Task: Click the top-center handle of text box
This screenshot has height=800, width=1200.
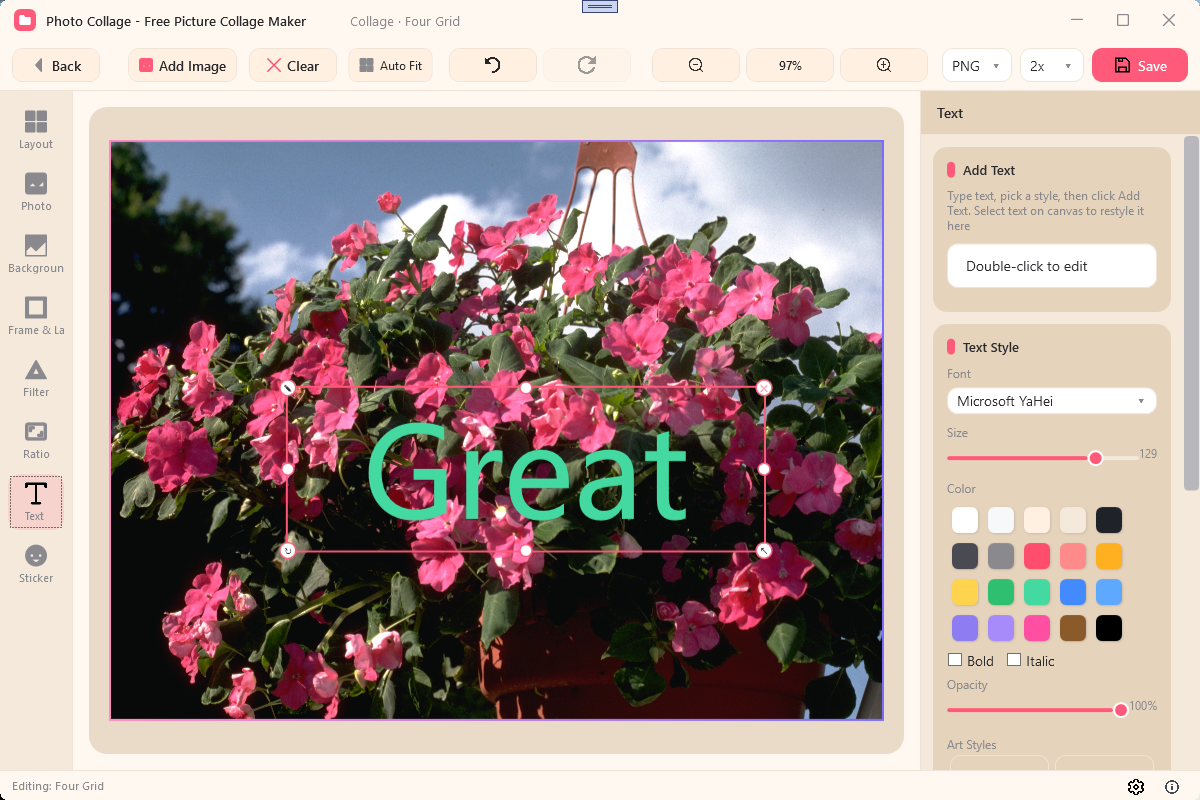Action: pyautogui.click(x=526, y=387)
